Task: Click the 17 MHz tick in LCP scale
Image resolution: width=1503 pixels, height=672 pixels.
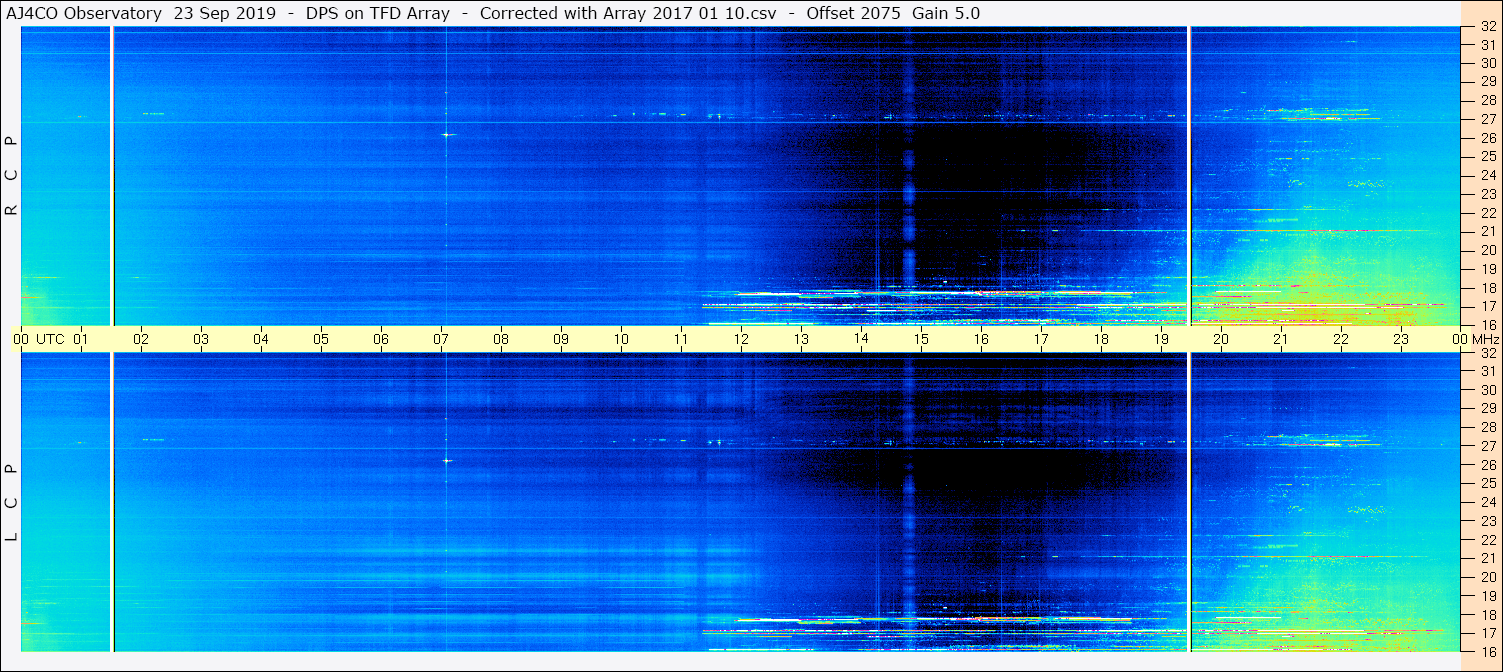Action: pyautogui.click(x=1473, y=633)
